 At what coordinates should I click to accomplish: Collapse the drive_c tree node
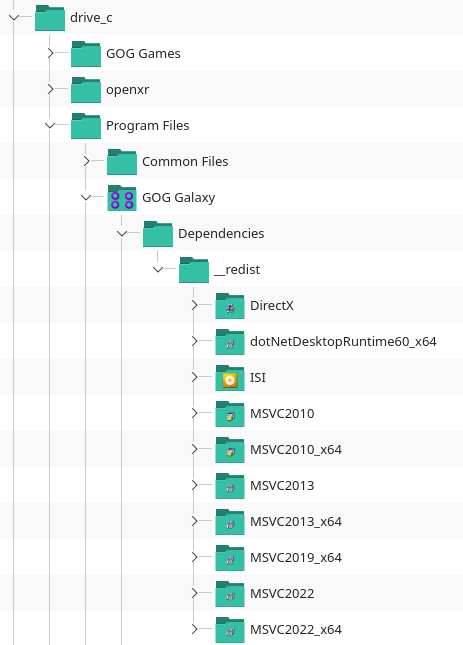(x=14, y=17)
